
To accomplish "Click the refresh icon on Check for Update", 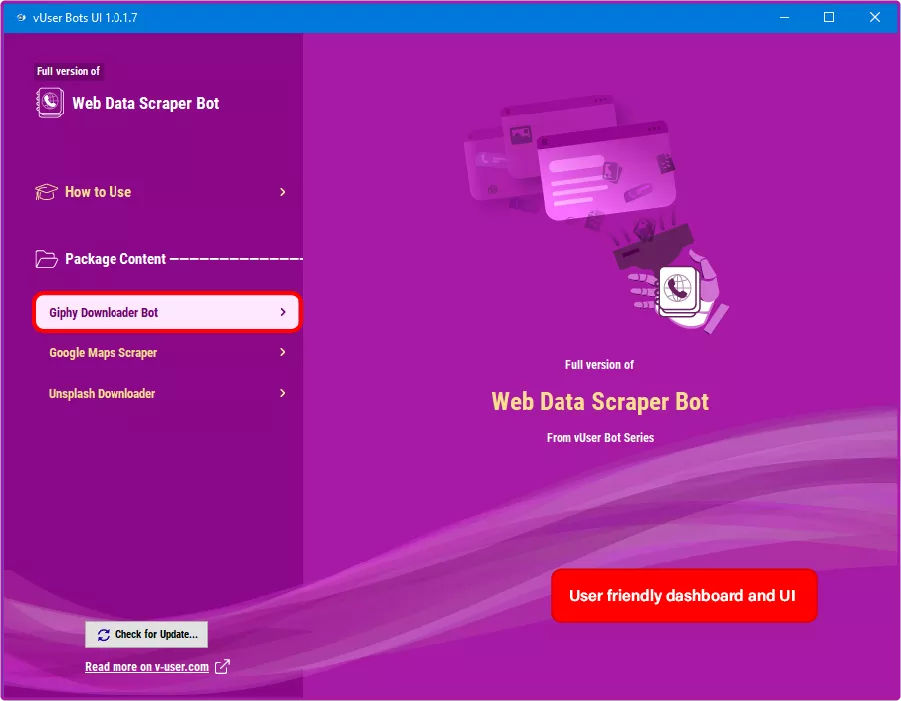I will tap(103, 635).
